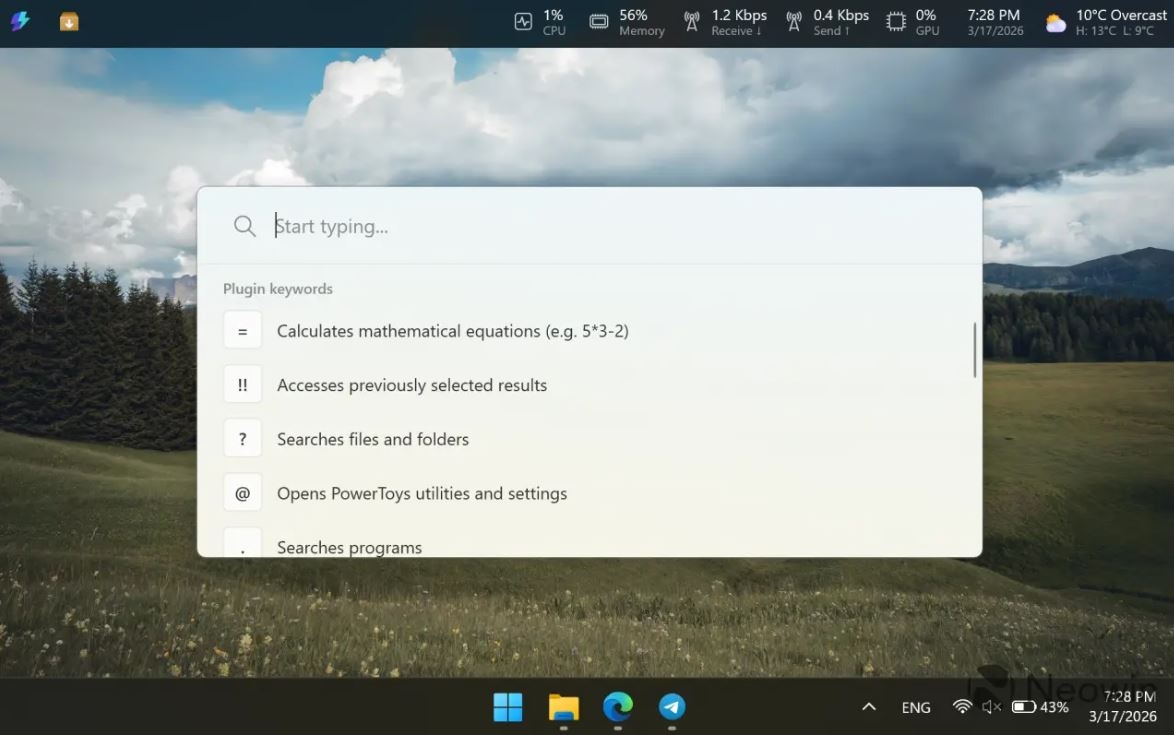Click the PowerToys lightning icon in top bar

[x=20, y=22]
